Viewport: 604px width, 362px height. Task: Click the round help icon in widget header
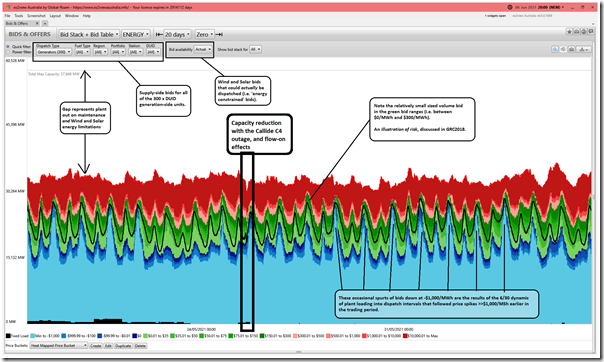tap(584, 32)
